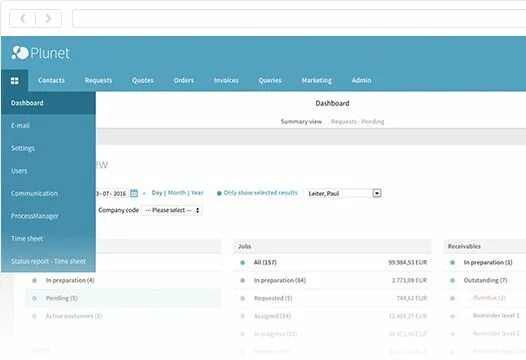Select the Pending (5) row
This screenshot has width=526, height=360.
coord(124,298)
